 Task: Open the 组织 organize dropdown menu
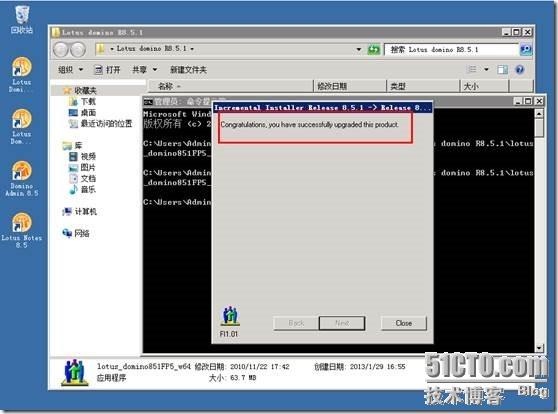(x=70, y=70)
